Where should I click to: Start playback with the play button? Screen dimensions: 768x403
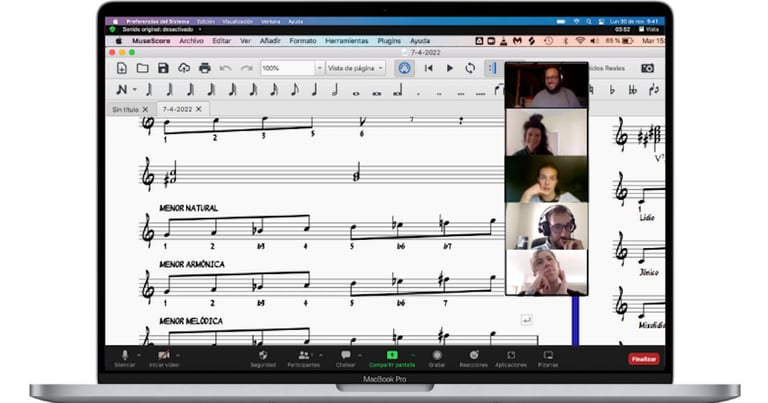pos(449,68)
